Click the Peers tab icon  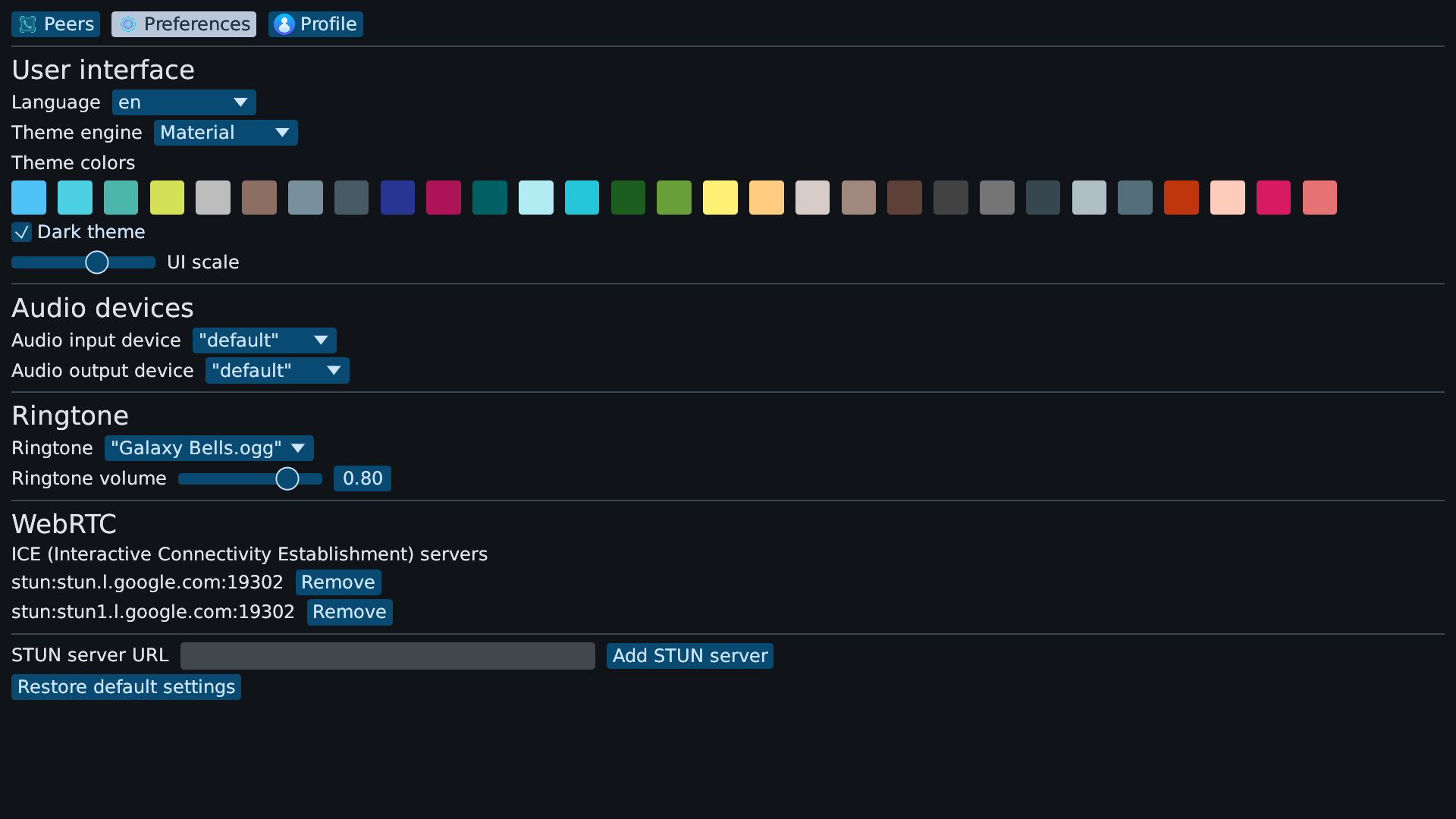point(28,24)
